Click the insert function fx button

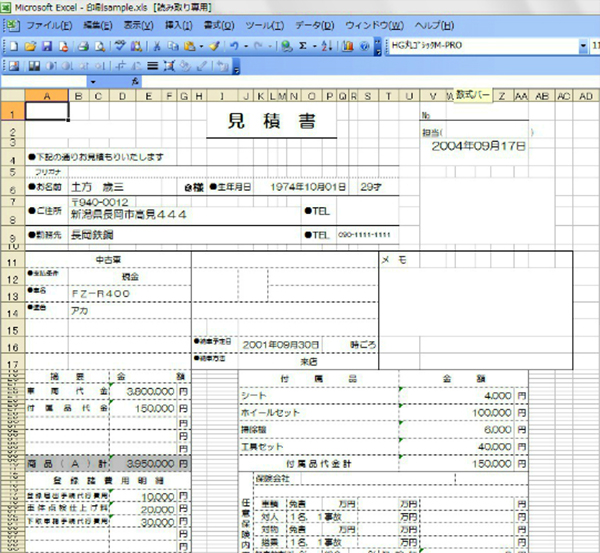click(135, 82)
